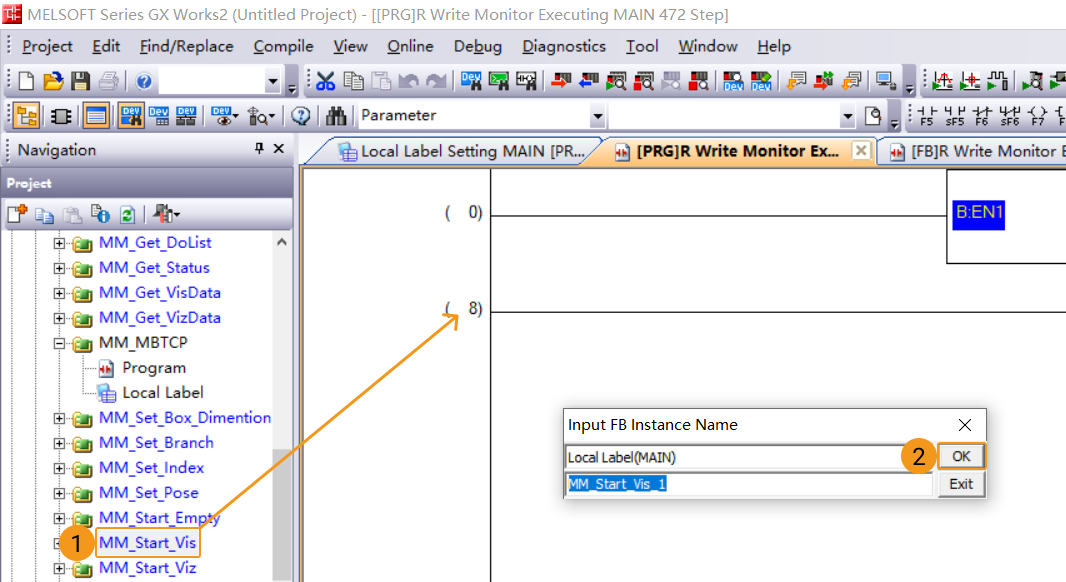Click first new-item icon in Project panel toolbar
Screen dimensions: 1066x582
(17, 215)
